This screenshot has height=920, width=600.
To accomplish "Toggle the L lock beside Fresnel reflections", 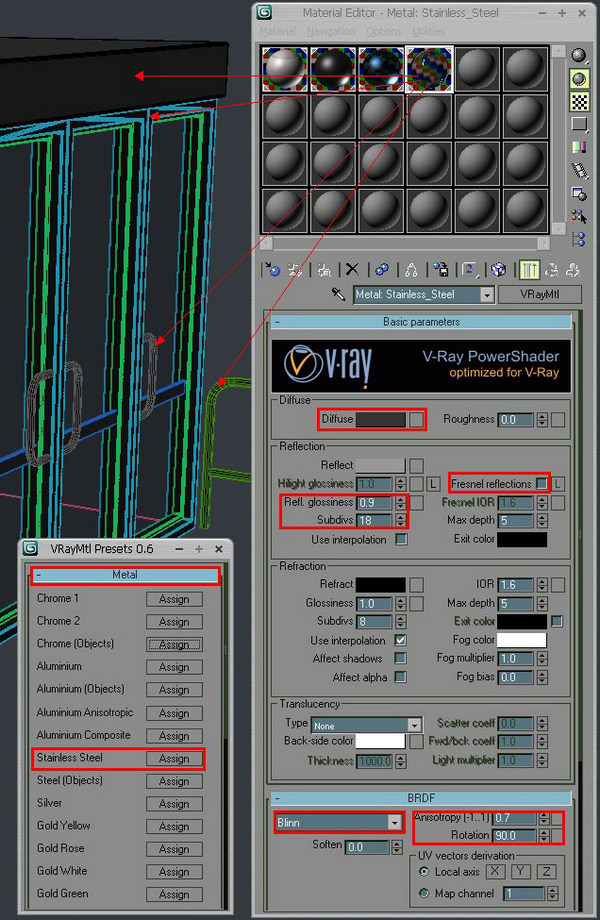I will coord(558,484).
